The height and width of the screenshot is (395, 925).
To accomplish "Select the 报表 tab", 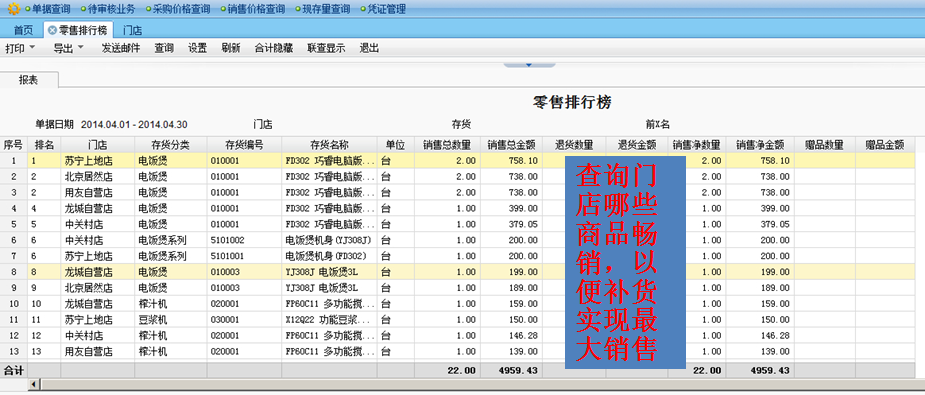I will tap(28, 80).
